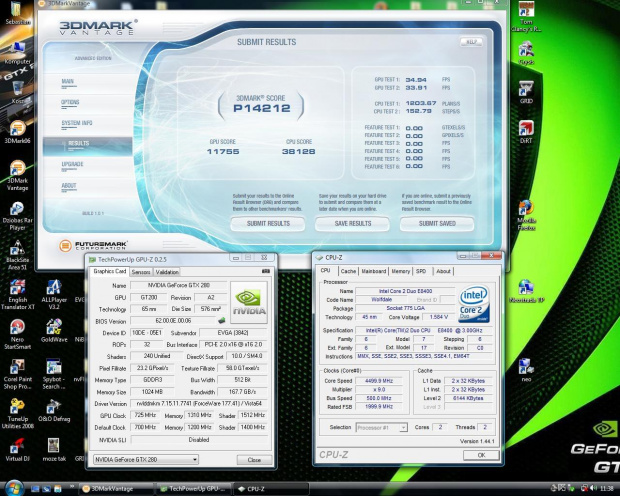Open the English Translator XT icon
Screen dimensions: 620x496
click(x=17, y=295)
